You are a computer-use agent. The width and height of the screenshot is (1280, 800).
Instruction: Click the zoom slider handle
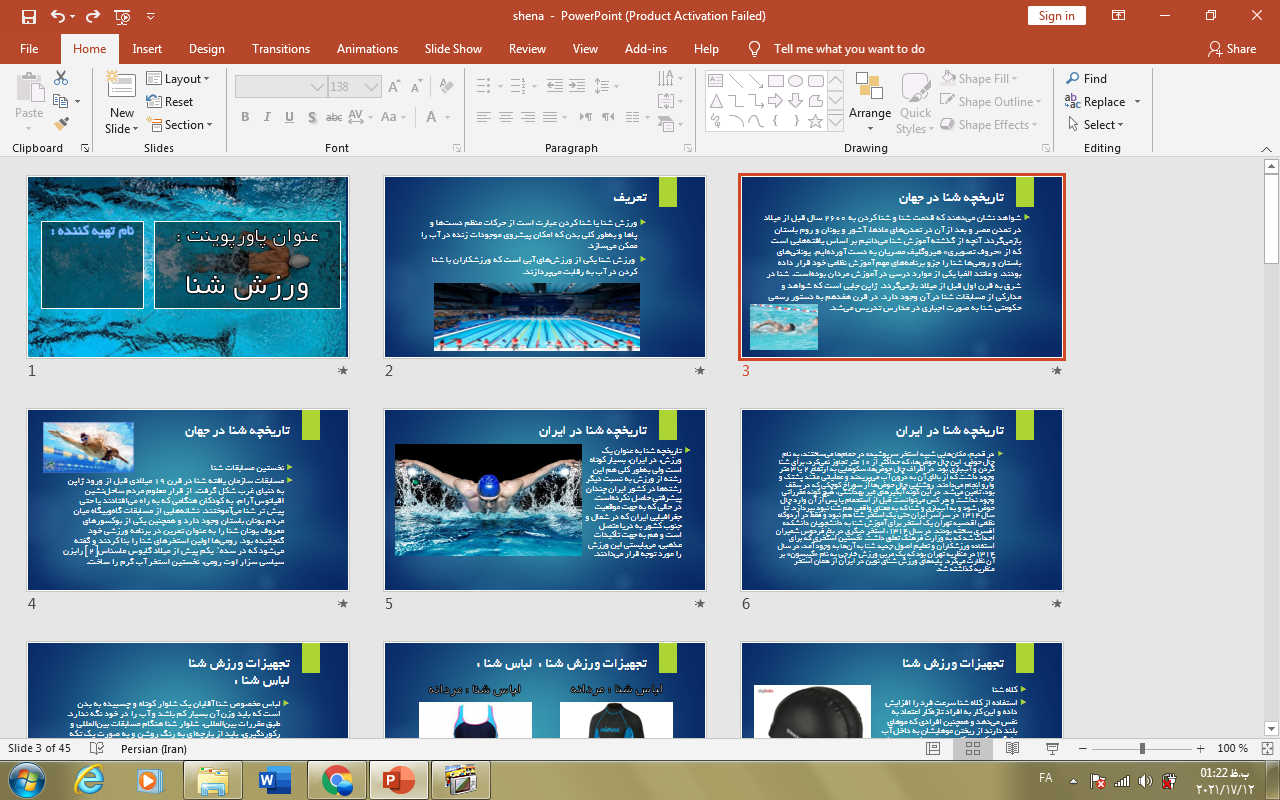coord(1142,749)
